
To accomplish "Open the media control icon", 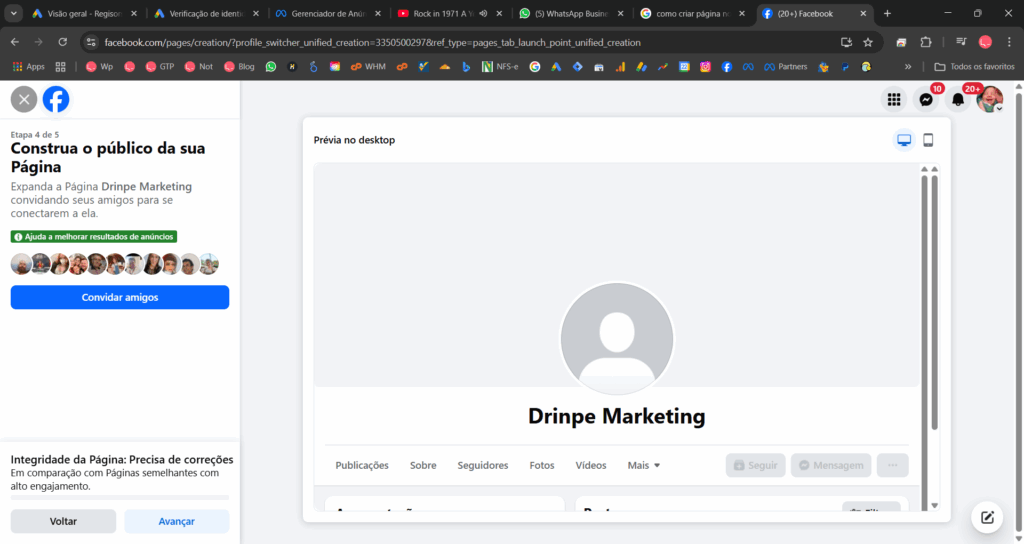I will tap(961, 42).
